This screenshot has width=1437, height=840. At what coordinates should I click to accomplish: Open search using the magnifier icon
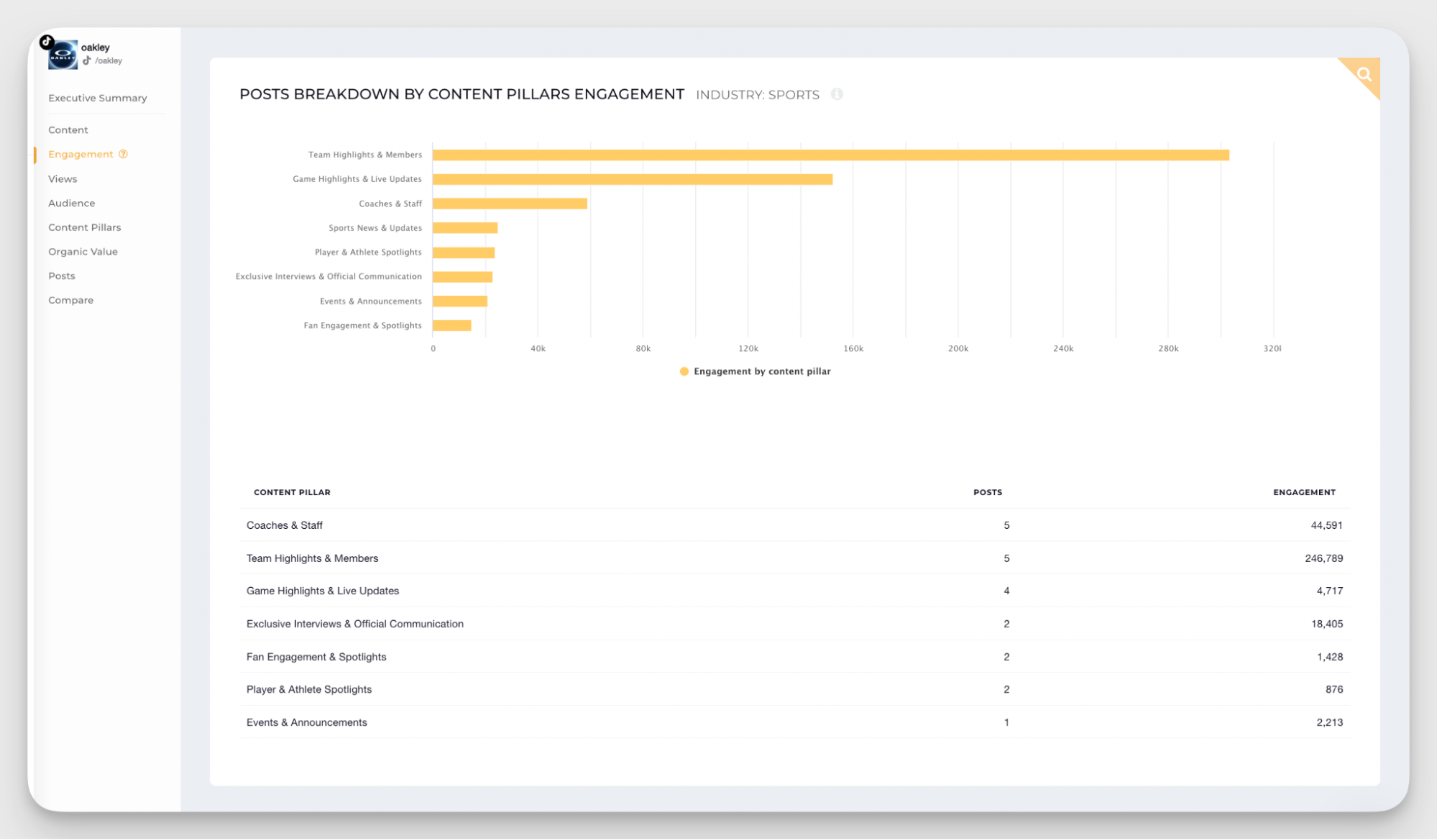click(x=1364, y=74)
